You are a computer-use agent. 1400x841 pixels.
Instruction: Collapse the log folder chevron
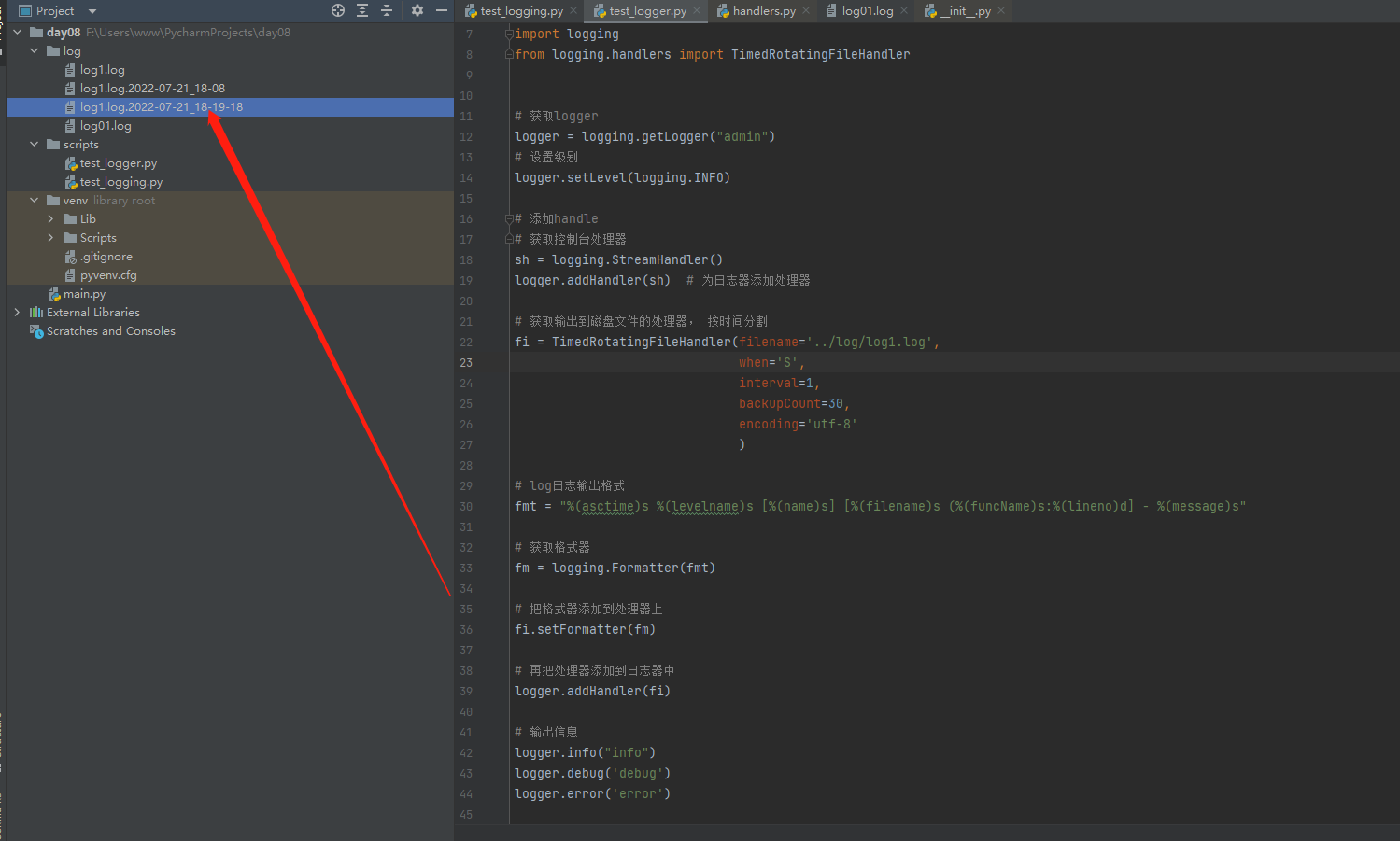34,51
